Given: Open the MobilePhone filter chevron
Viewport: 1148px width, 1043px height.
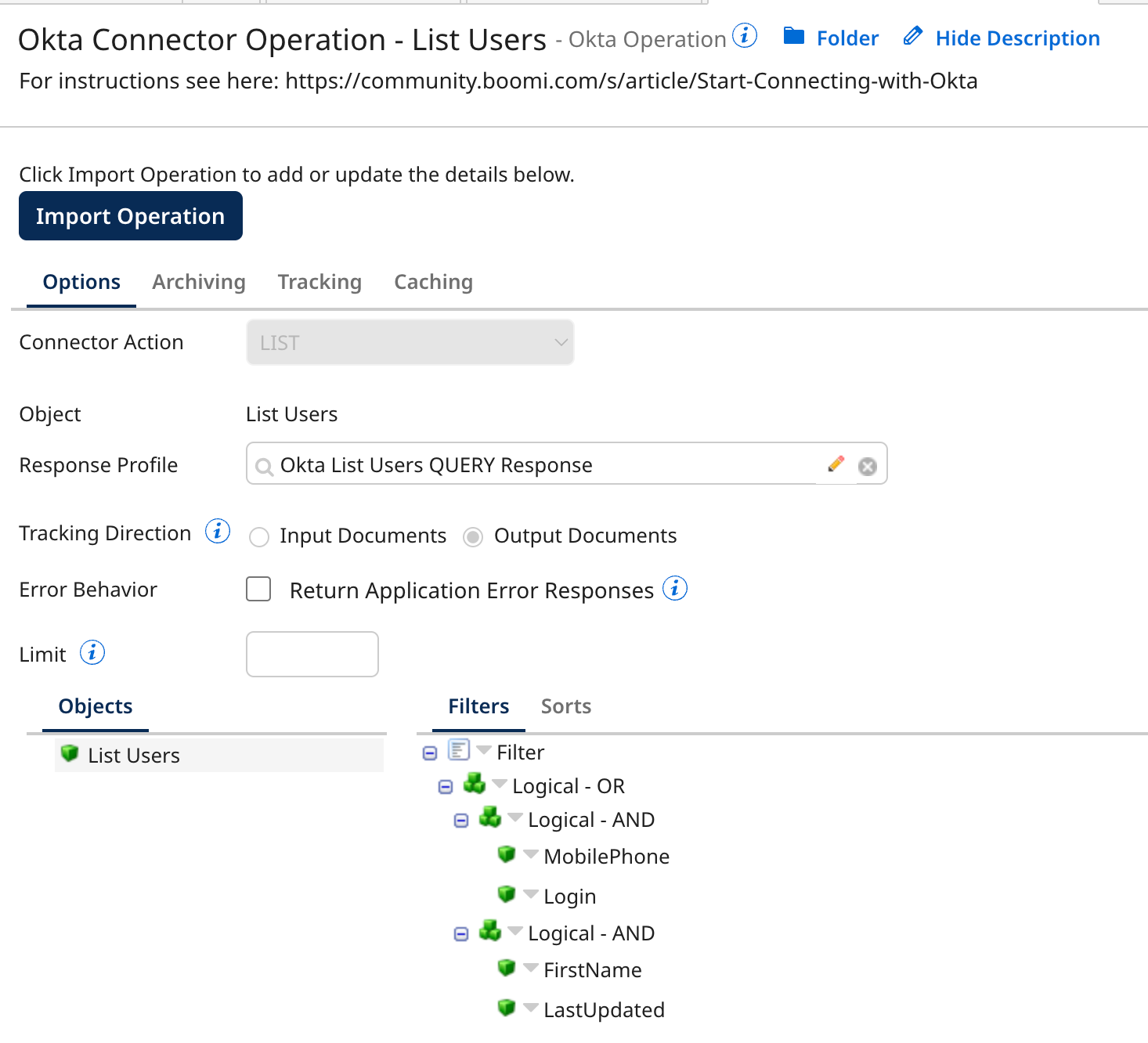Looking at the screenshot, I should pyautogui.click(x=531, y=854).
